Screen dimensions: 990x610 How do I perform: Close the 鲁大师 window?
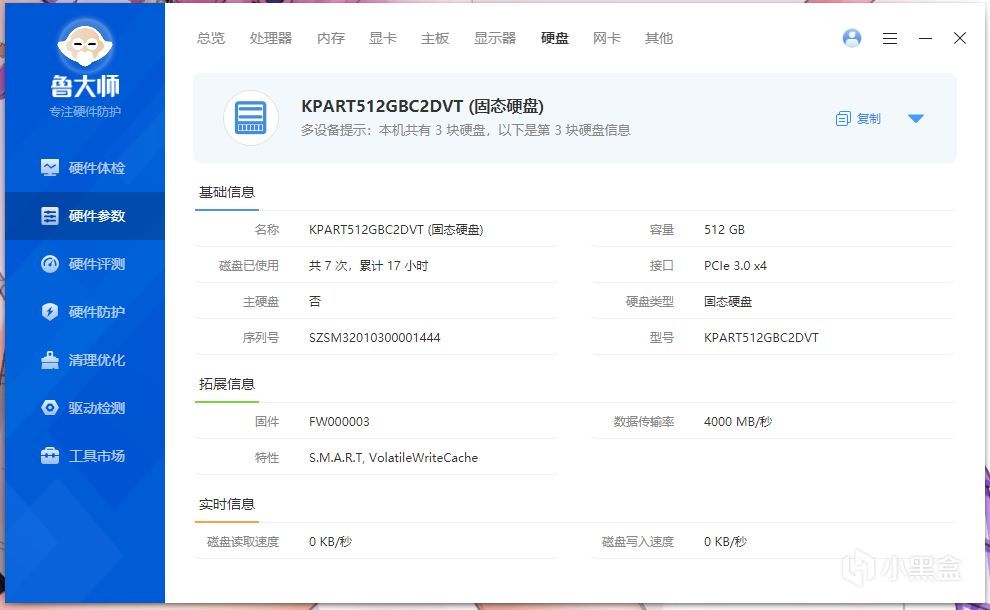click(x=960, y=39)
